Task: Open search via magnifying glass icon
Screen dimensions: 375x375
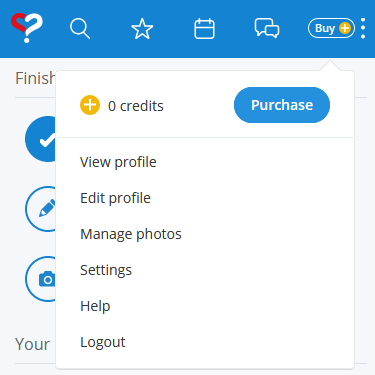Action: [80, 29]
